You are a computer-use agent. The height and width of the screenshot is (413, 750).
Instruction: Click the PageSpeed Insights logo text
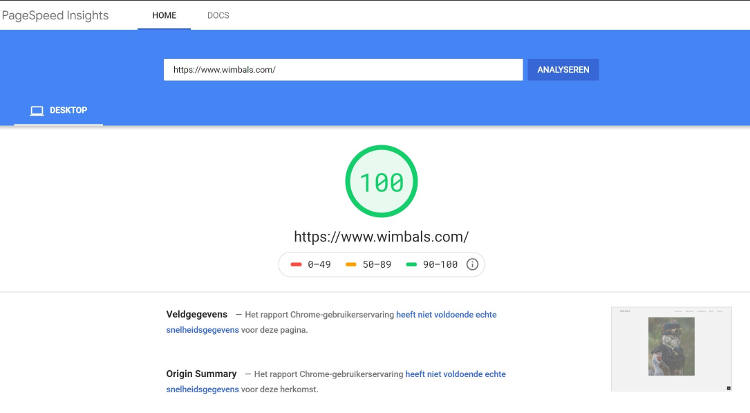coord(55,15)
